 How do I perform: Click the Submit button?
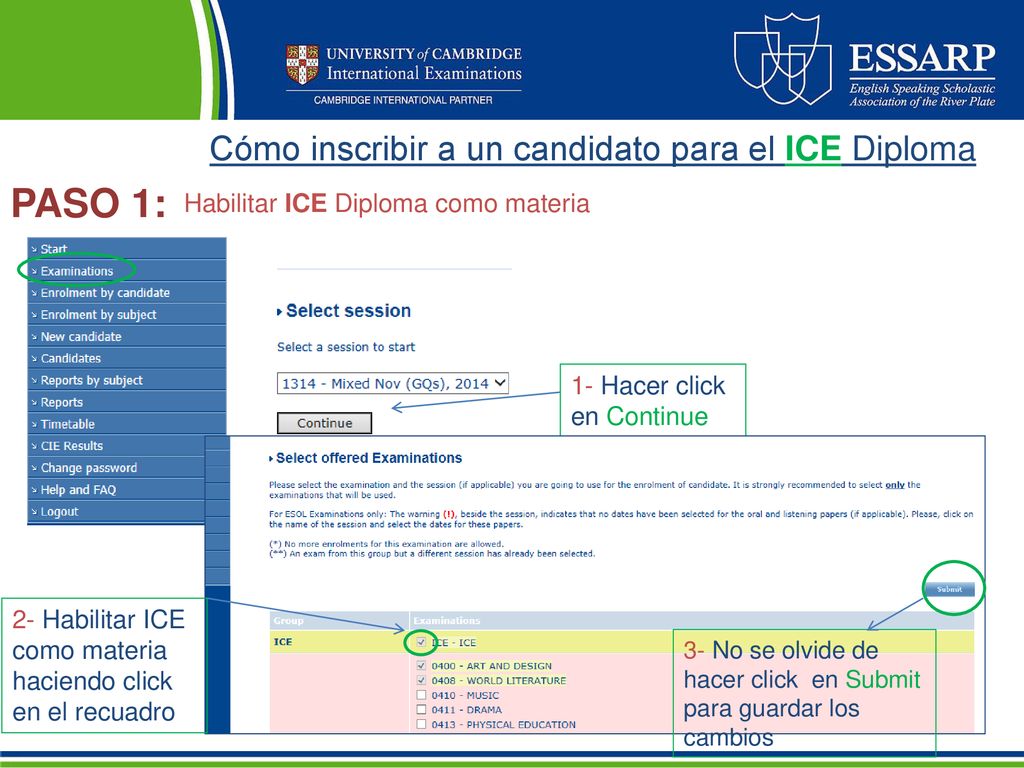click(950, 589)
